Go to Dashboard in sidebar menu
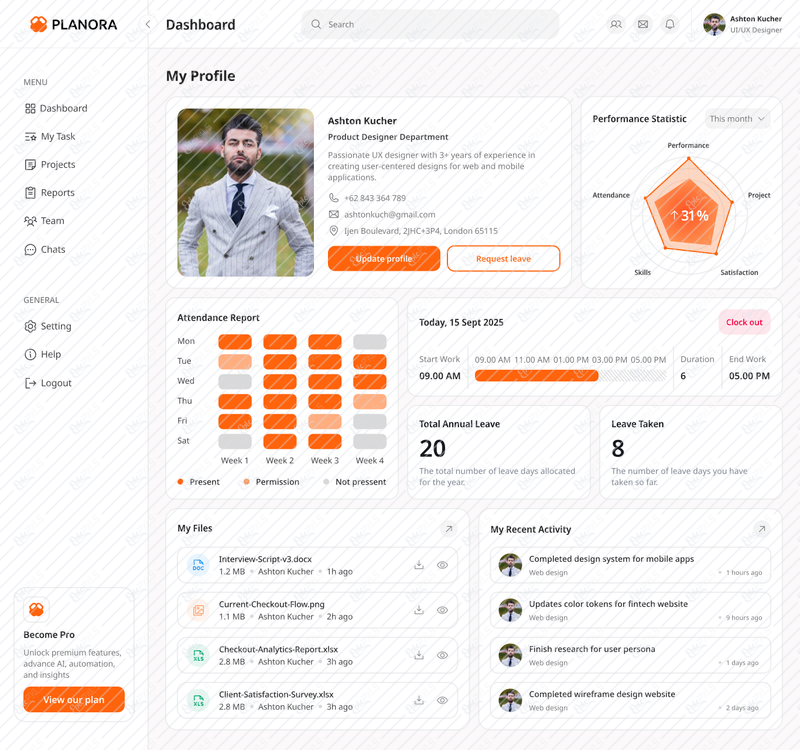 point(56,108)
